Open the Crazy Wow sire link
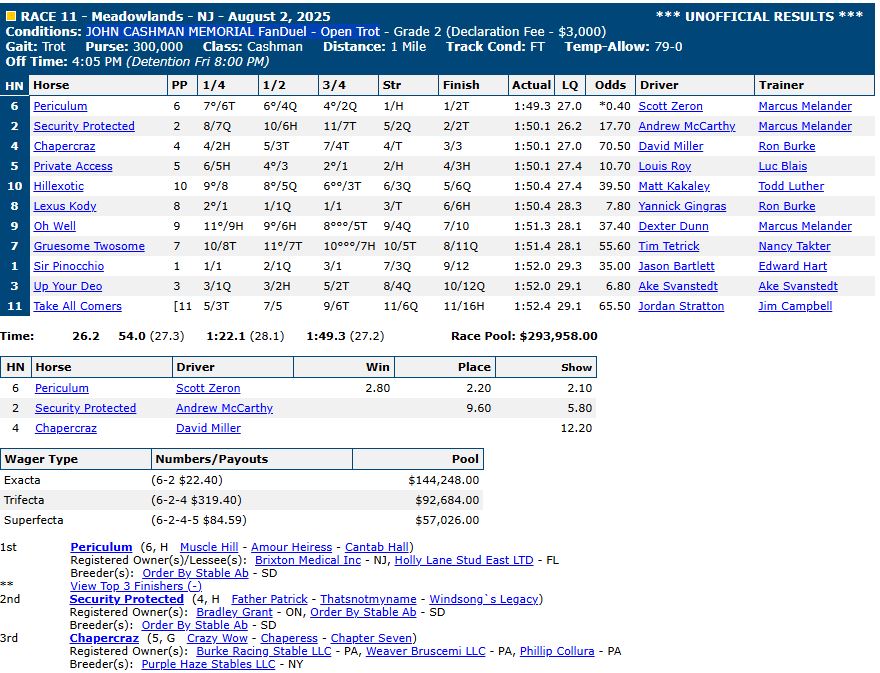 point(217,638)
